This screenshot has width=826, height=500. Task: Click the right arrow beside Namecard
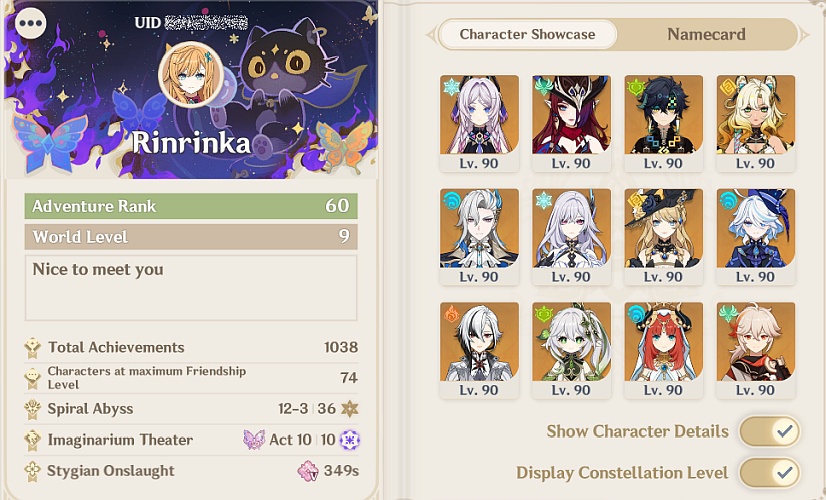[804, 35]
